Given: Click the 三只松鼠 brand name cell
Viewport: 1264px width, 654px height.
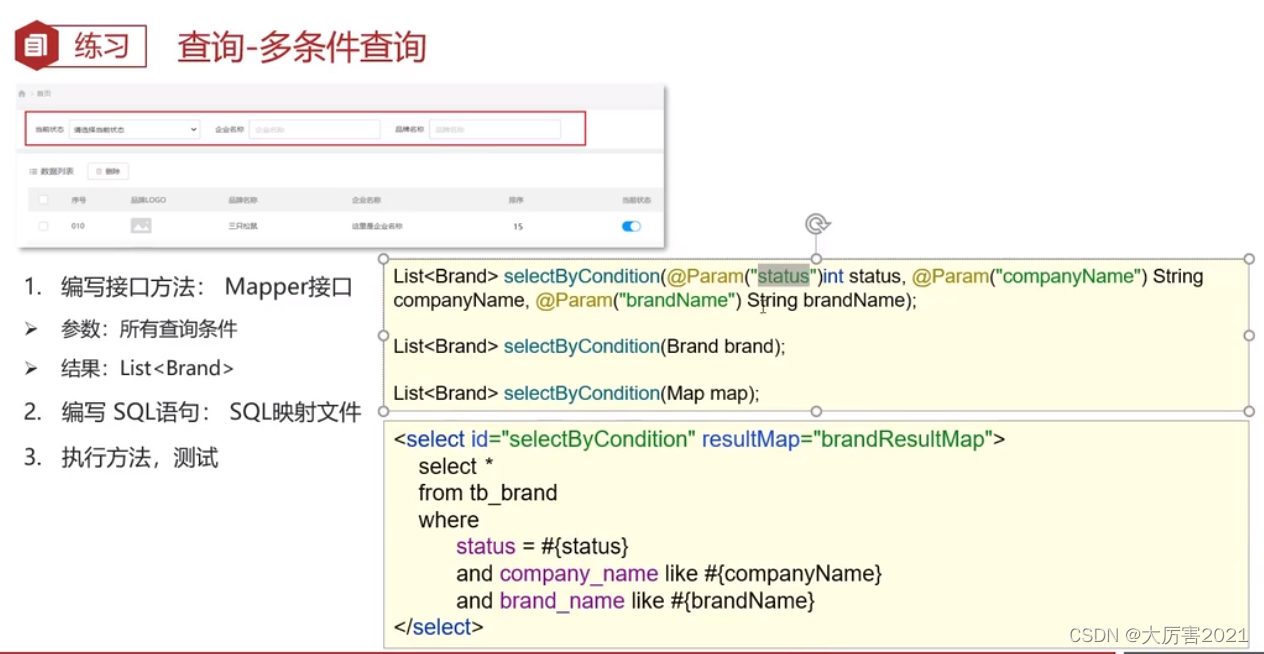Looking at the screenshot, I should coord(243,226).
